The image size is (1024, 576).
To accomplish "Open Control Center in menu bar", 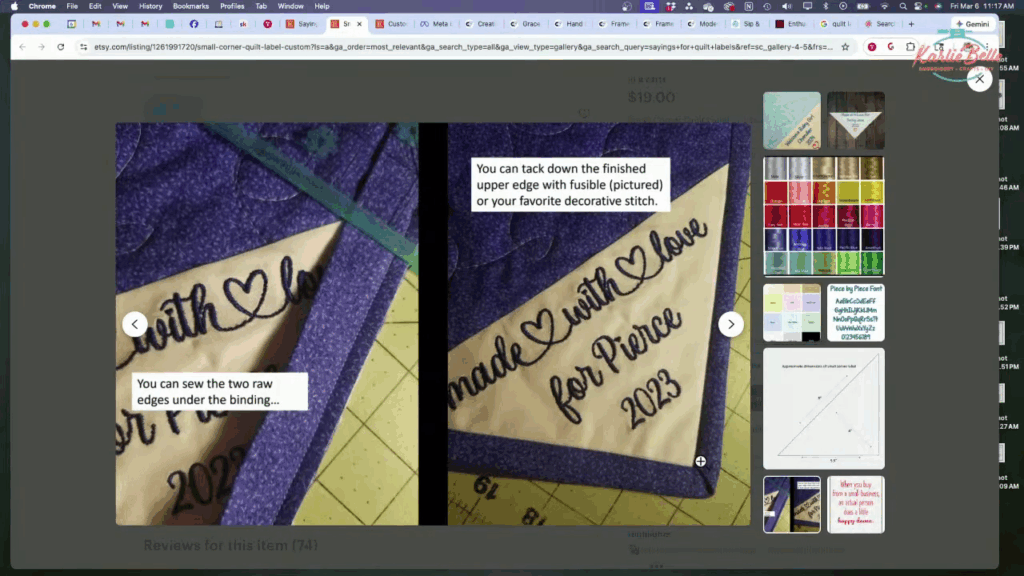I will (x=920, y=6).
